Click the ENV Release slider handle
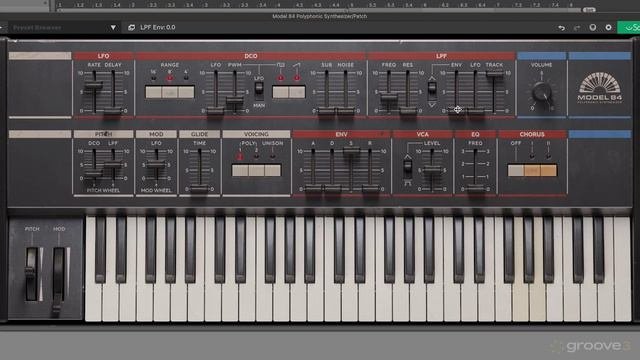640x360 pixels. click(370, 189)
